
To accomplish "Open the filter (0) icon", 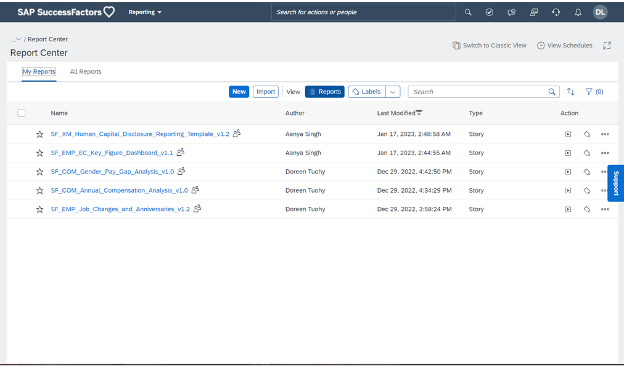I will [594, 92].
